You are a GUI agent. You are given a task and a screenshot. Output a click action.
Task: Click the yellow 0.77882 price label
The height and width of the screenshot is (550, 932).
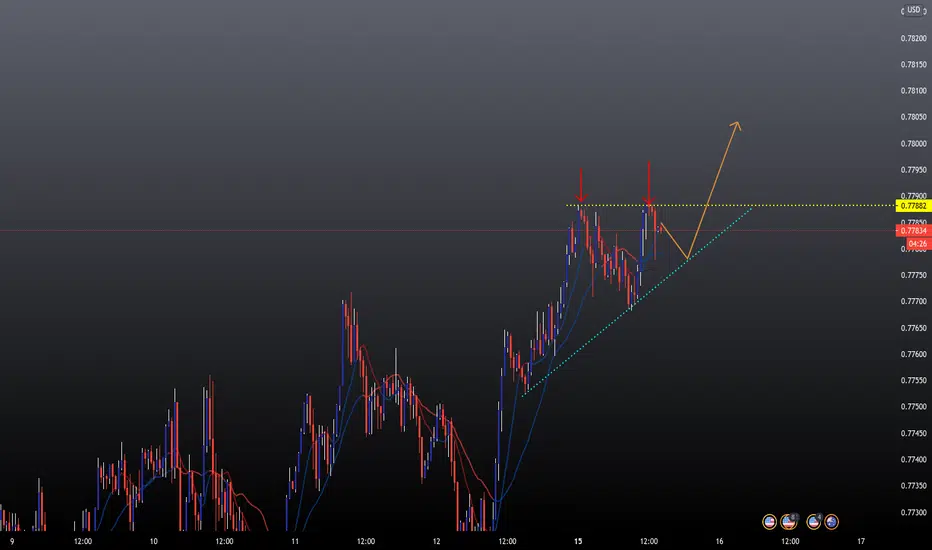pos(913,206)
